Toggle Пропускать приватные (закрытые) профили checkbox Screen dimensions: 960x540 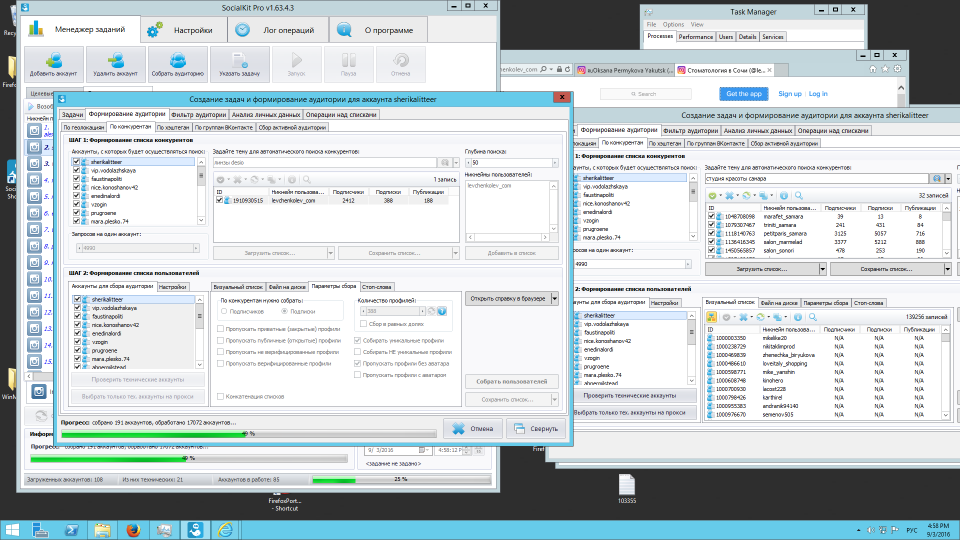tap(220, 329)
